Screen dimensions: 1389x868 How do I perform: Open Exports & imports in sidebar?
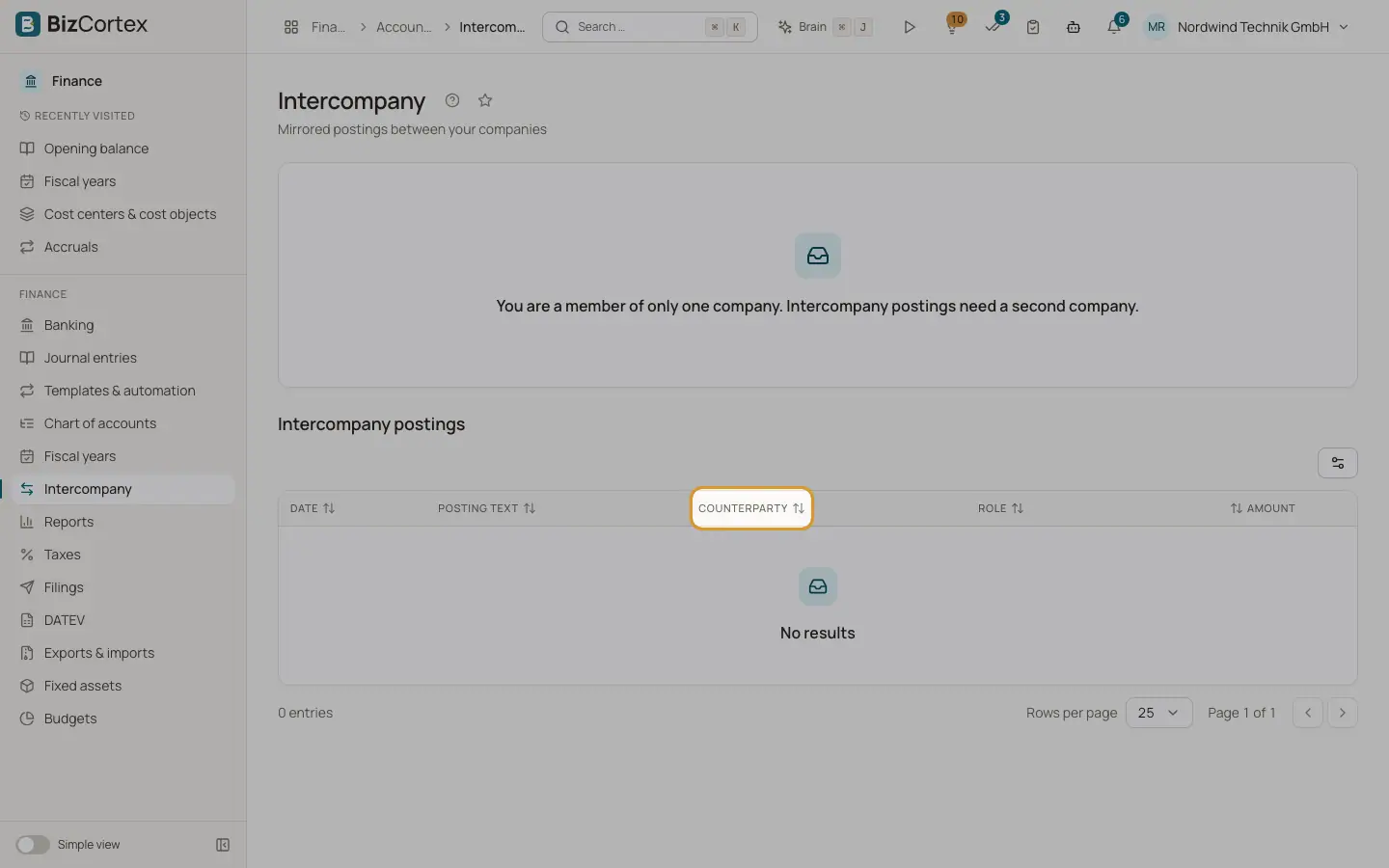(123, 653)
